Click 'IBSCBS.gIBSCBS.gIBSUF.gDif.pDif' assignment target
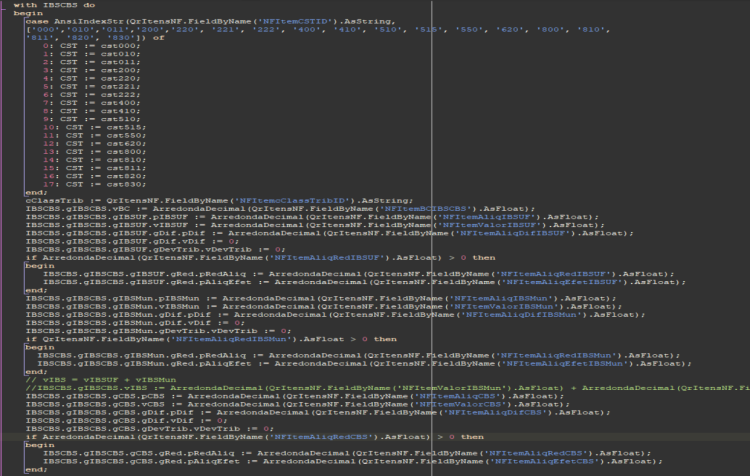The image size is (750, 476). (x=115, y=233)
